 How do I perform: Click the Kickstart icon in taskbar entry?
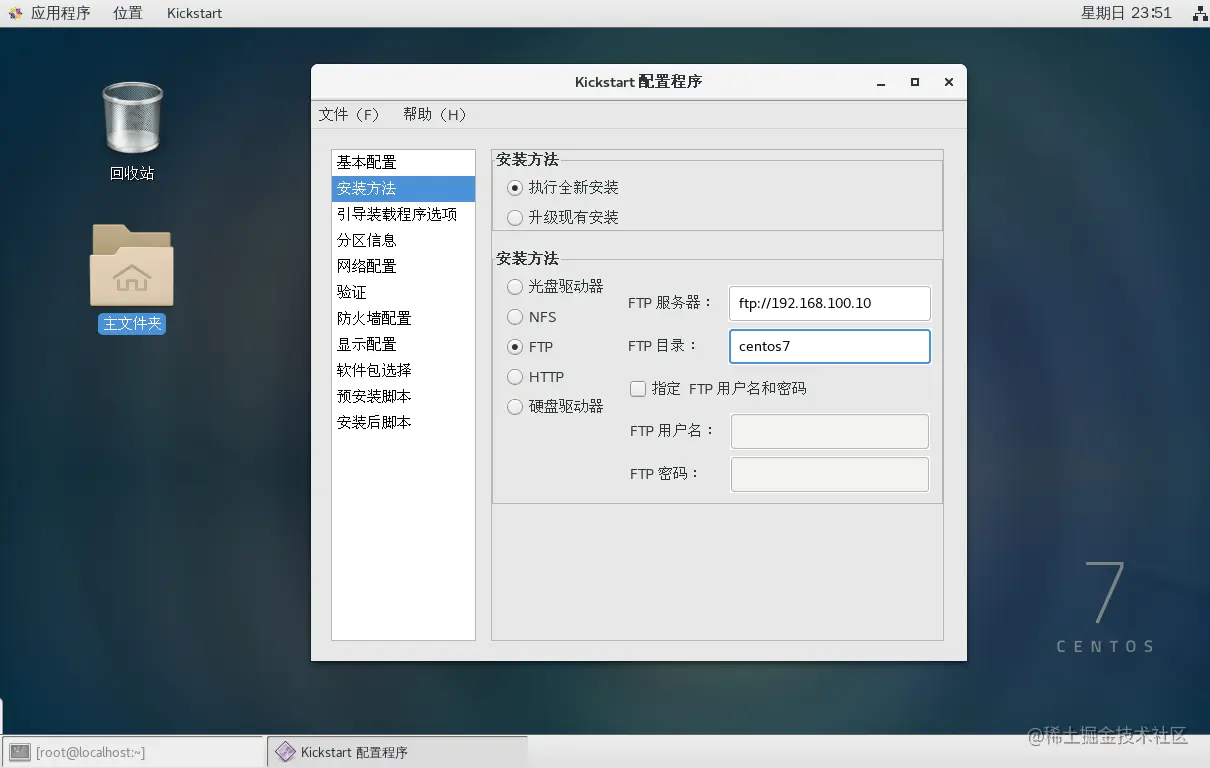point(285,752)
